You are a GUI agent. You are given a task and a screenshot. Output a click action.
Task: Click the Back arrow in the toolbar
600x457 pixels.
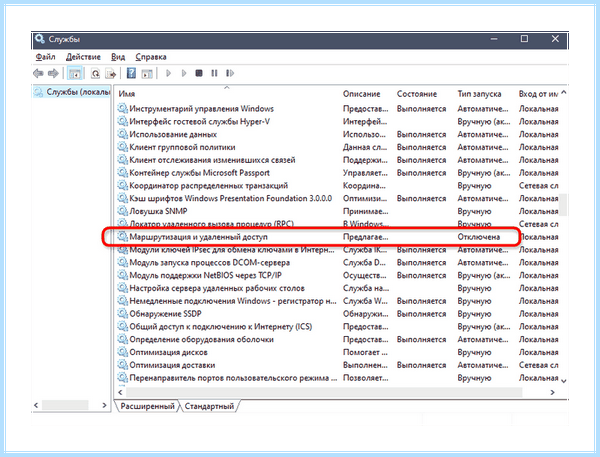click(x=38, y=73)
